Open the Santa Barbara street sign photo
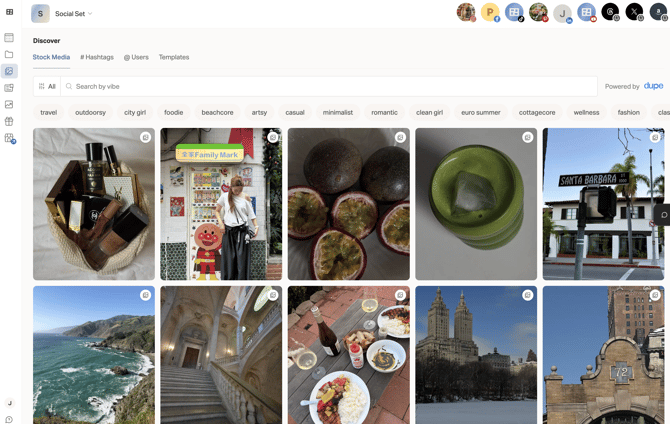The height and width of the screenshot is (424, 670). pos(603,204)
